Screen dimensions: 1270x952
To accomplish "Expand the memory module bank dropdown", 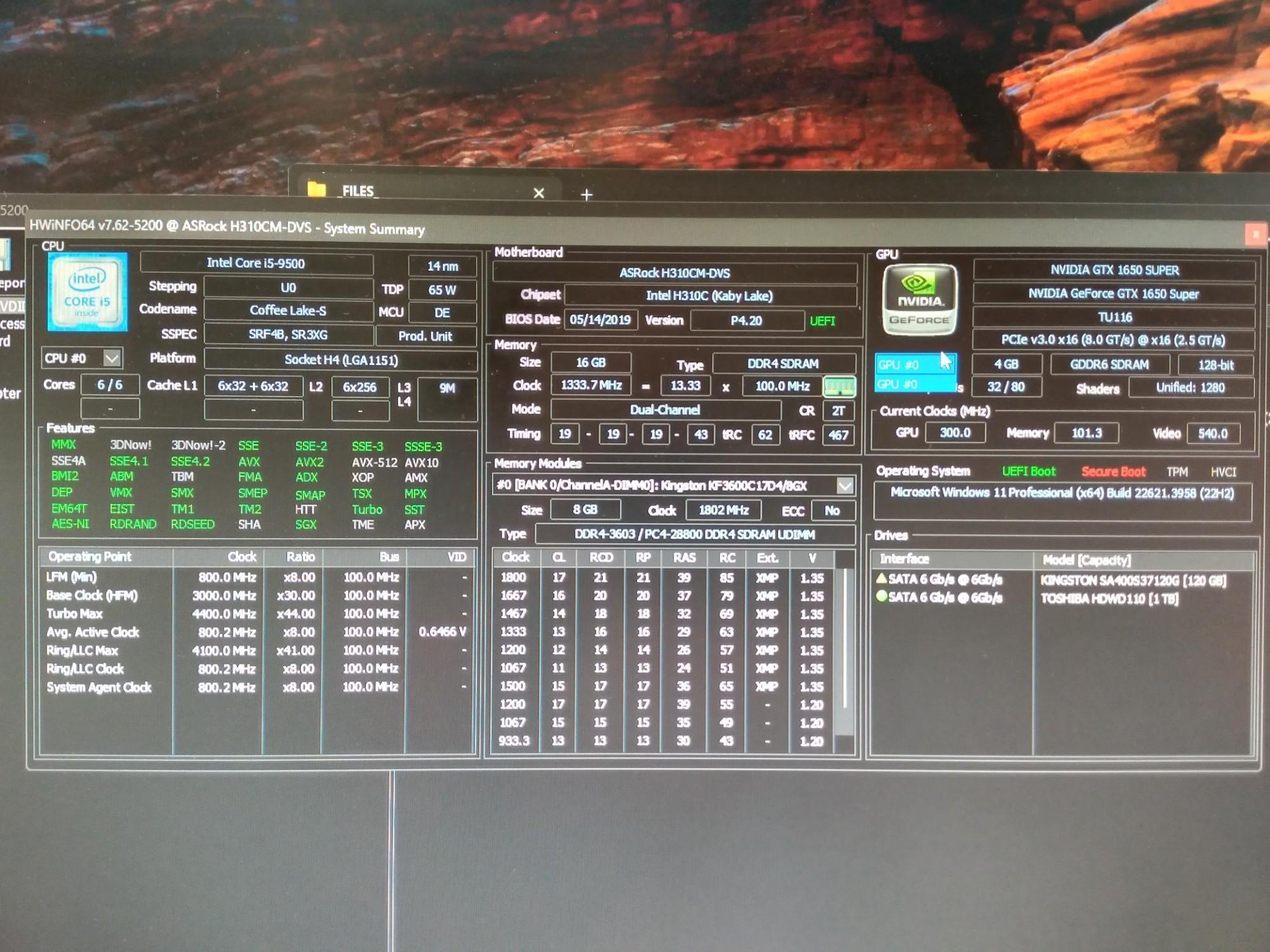I will [845, 486].
